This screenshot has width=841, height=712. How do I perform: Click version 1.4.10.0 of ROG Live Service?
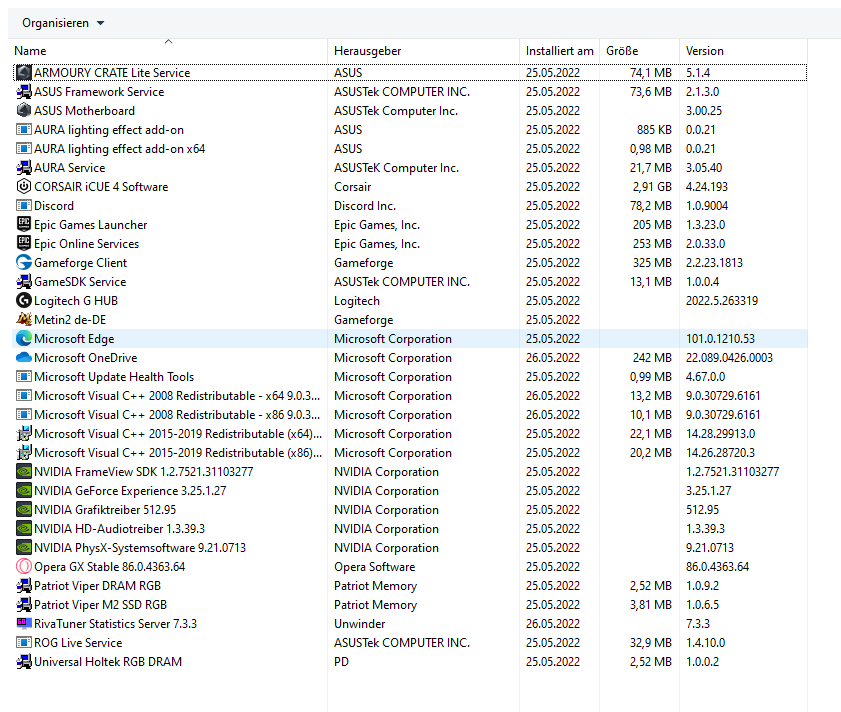click(705, 643)
